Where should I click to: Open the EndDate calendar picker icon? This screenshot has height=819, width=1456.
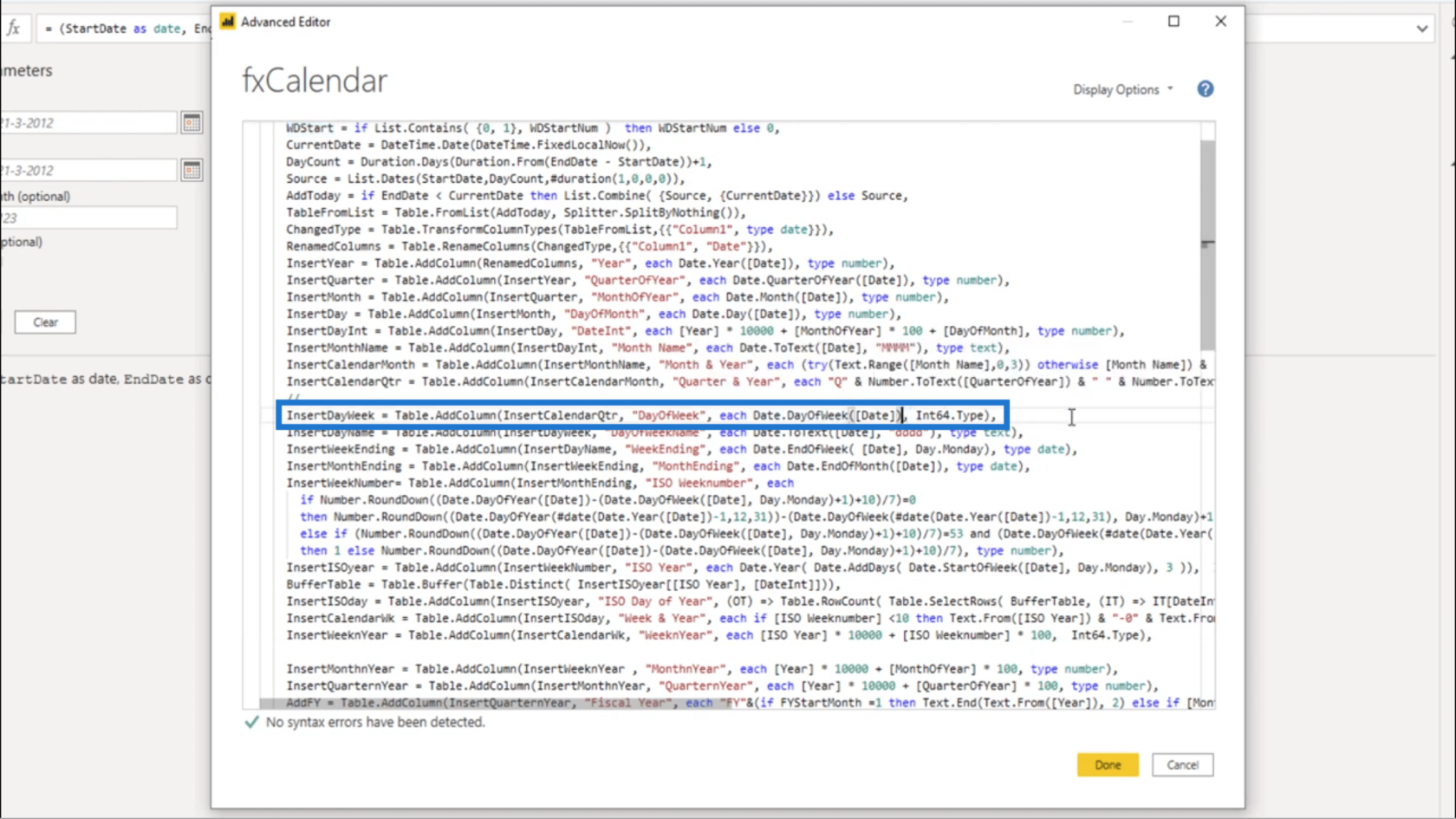pos(192,170)
